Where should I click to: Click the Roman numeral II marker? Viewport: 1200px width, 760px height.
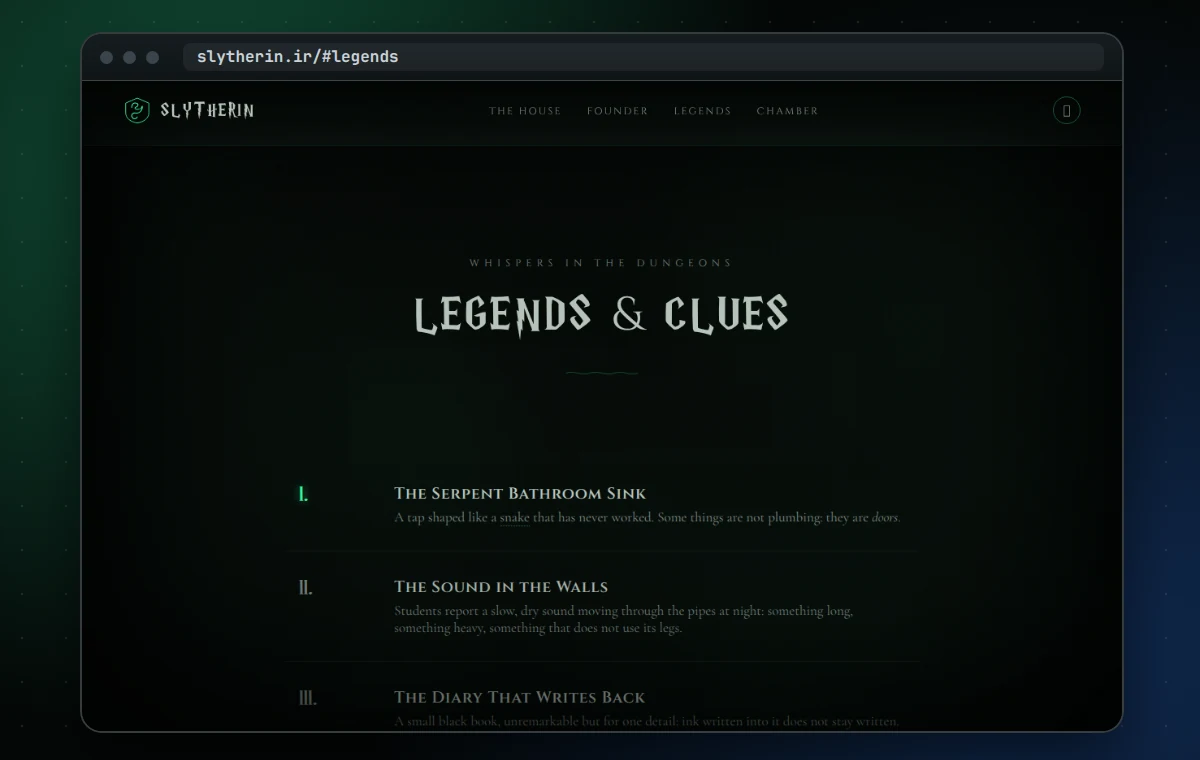305,588
